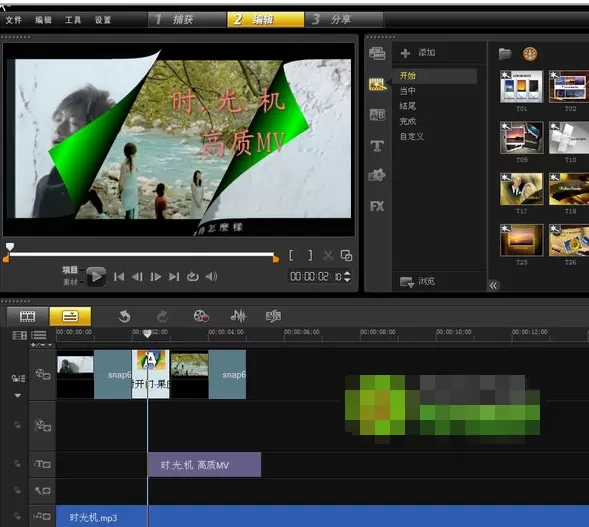Set mark-out with the ] button
The image size is (589, 527).
[x=310, y=255]
